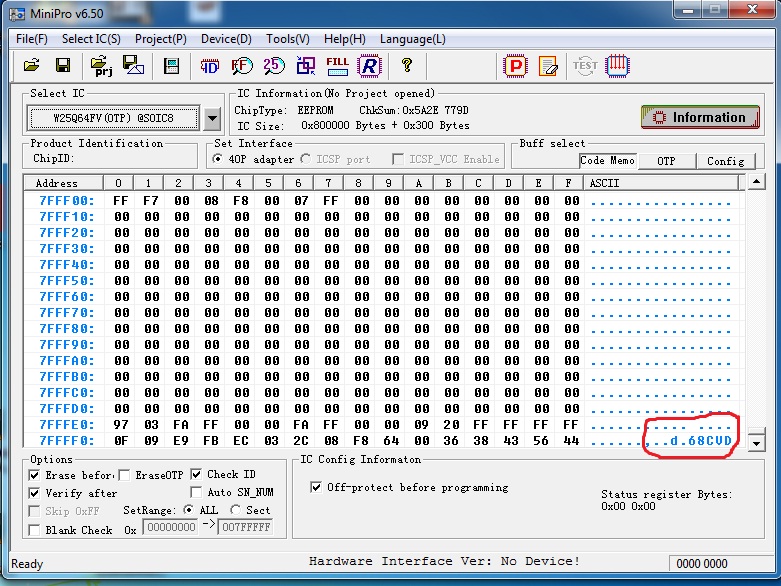The width and height of the screenshot is (781, 586).
Task: Click the P program chip icon
Action: tap(514, 66)
